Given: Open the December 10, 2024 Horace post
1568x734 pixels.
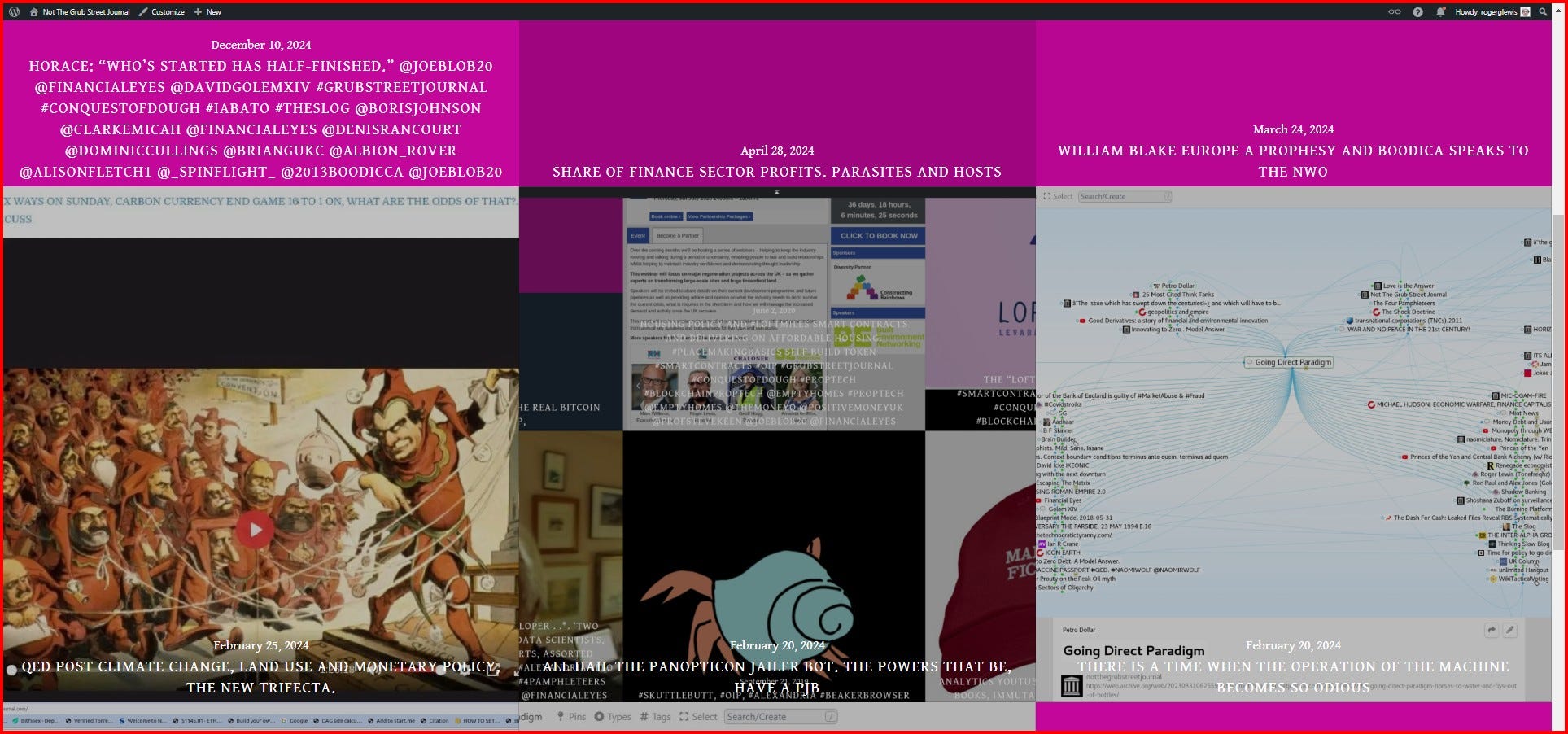Looking at the screenshot, I should click(x=260, y=119).
